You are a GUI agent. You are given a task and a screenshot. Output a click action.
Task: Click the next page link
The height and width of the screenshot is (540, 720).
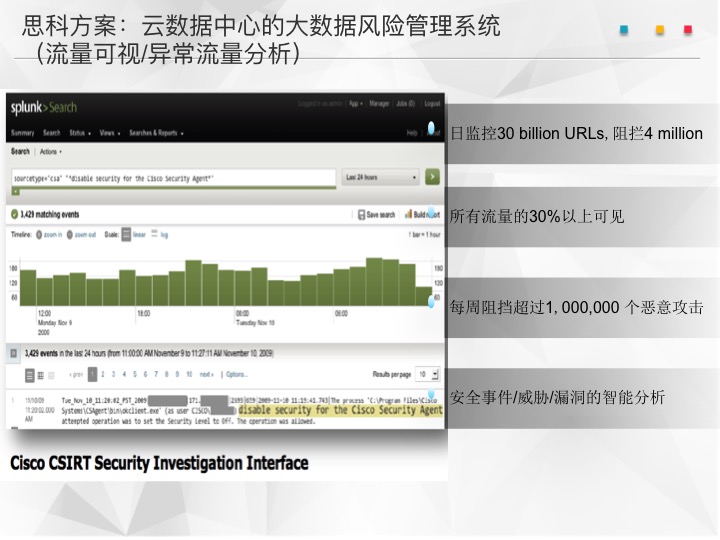(207, 375)
